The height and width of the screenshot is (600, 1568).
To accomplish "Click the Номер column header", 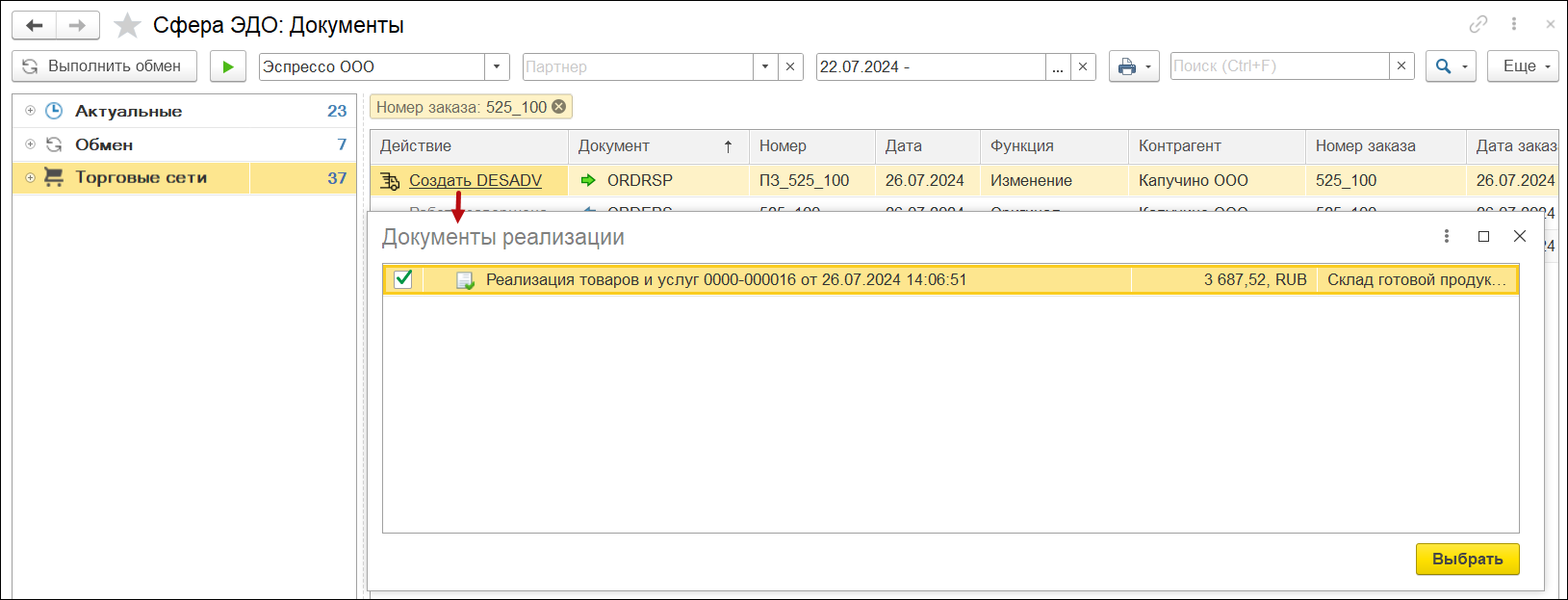I will click(812, 146).
